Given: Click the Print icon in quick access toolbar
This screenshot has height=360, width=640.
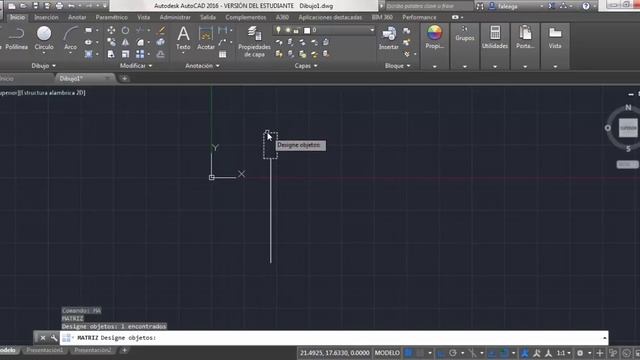Looking at the screenshot, I should pyautogui.click(x=60, y=6).
